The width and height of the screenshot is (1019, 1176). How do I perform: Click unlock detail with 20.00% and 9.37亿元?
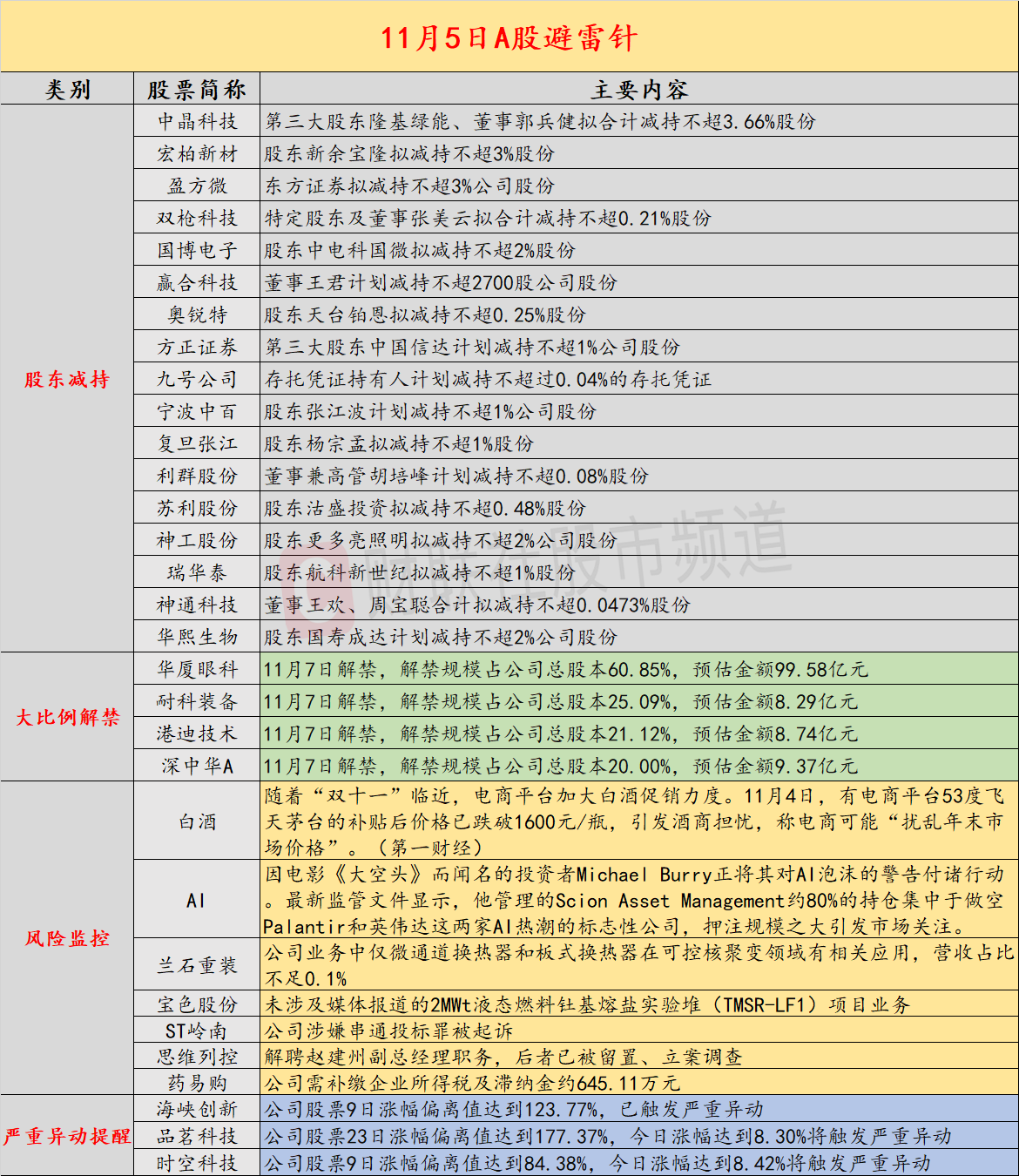[561, 766]
